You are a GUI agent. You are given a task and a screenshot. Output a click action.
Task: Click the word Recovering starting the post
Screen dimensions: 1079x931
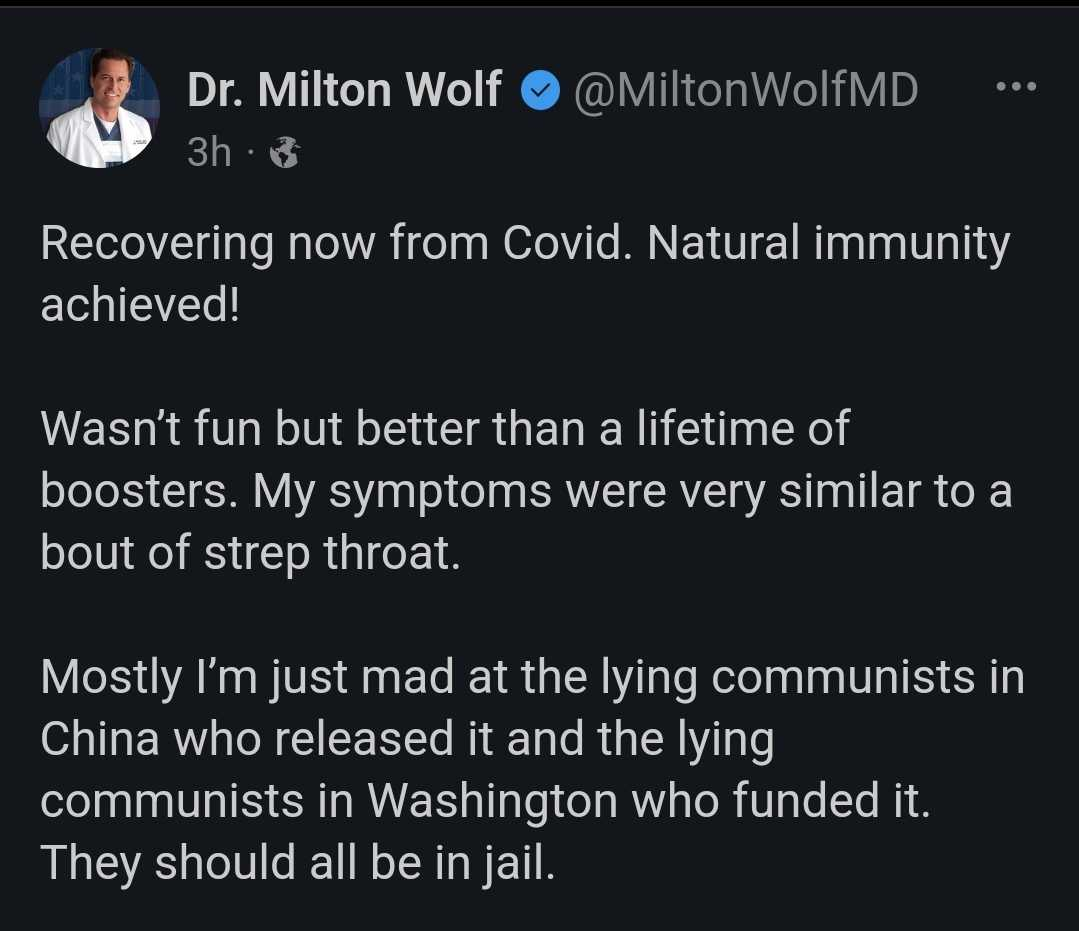point(157,244)
